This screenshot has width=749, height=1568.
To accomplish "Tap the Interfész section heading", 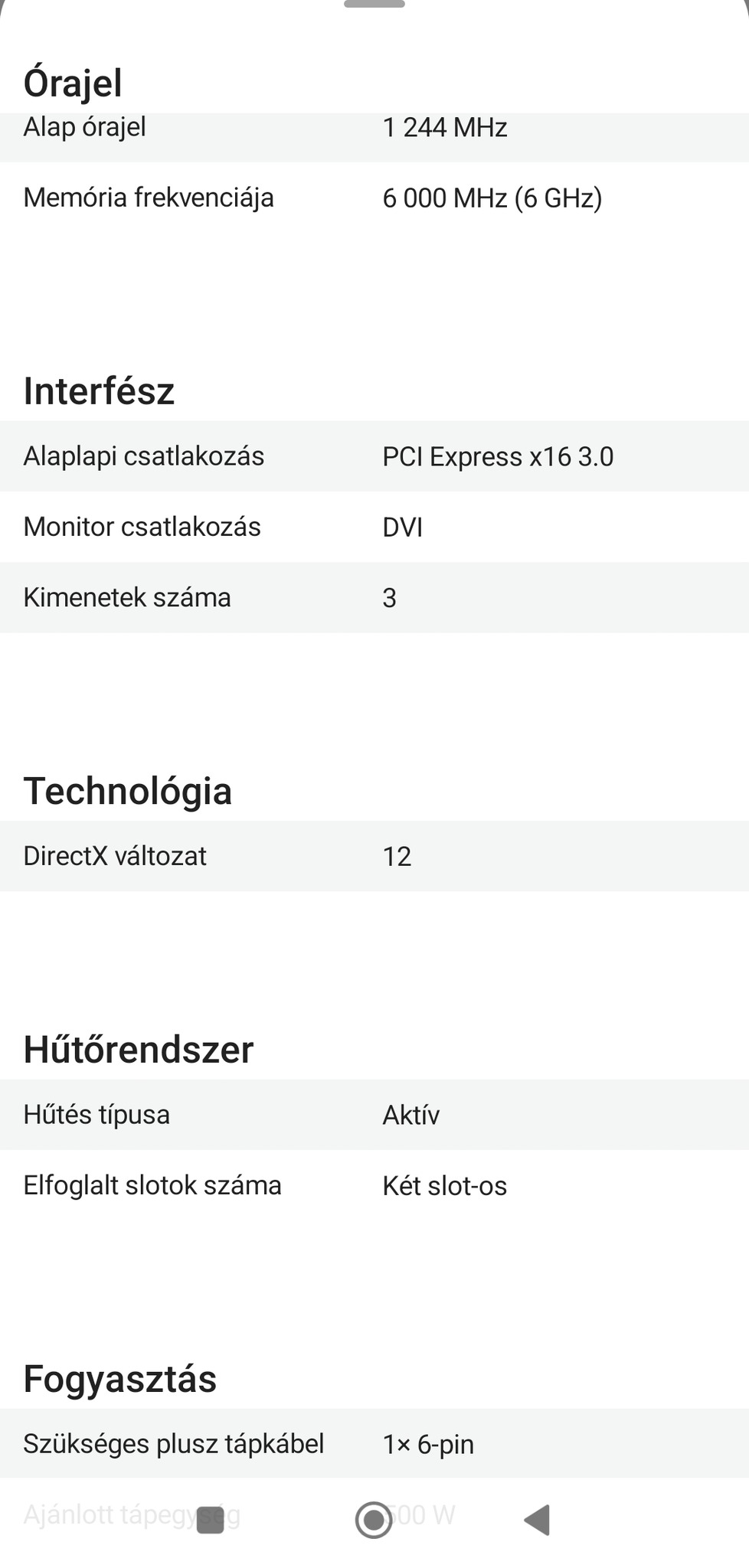I will [99, 390].
